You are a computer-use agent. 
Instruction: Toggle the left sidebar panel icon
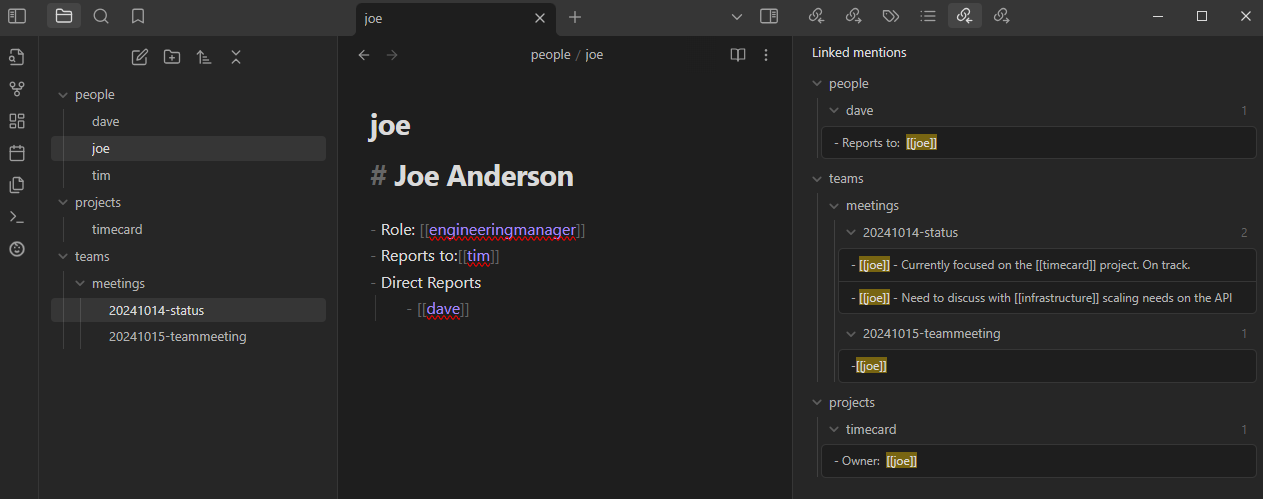pos(16,16)
